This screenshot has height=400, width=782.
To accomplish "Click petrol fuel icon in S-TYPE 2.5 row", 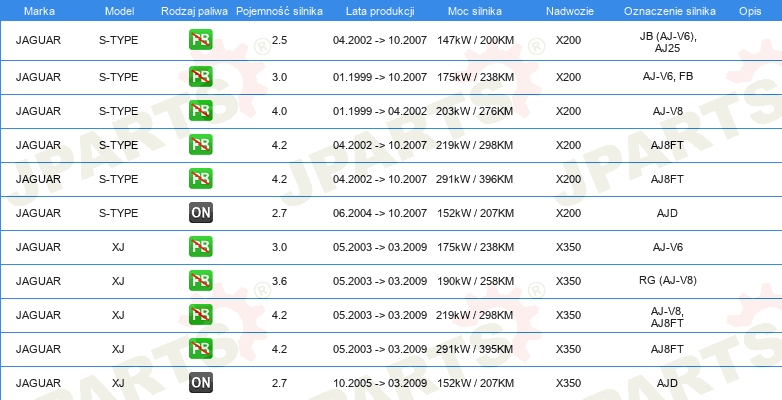I will click(201, 40).
